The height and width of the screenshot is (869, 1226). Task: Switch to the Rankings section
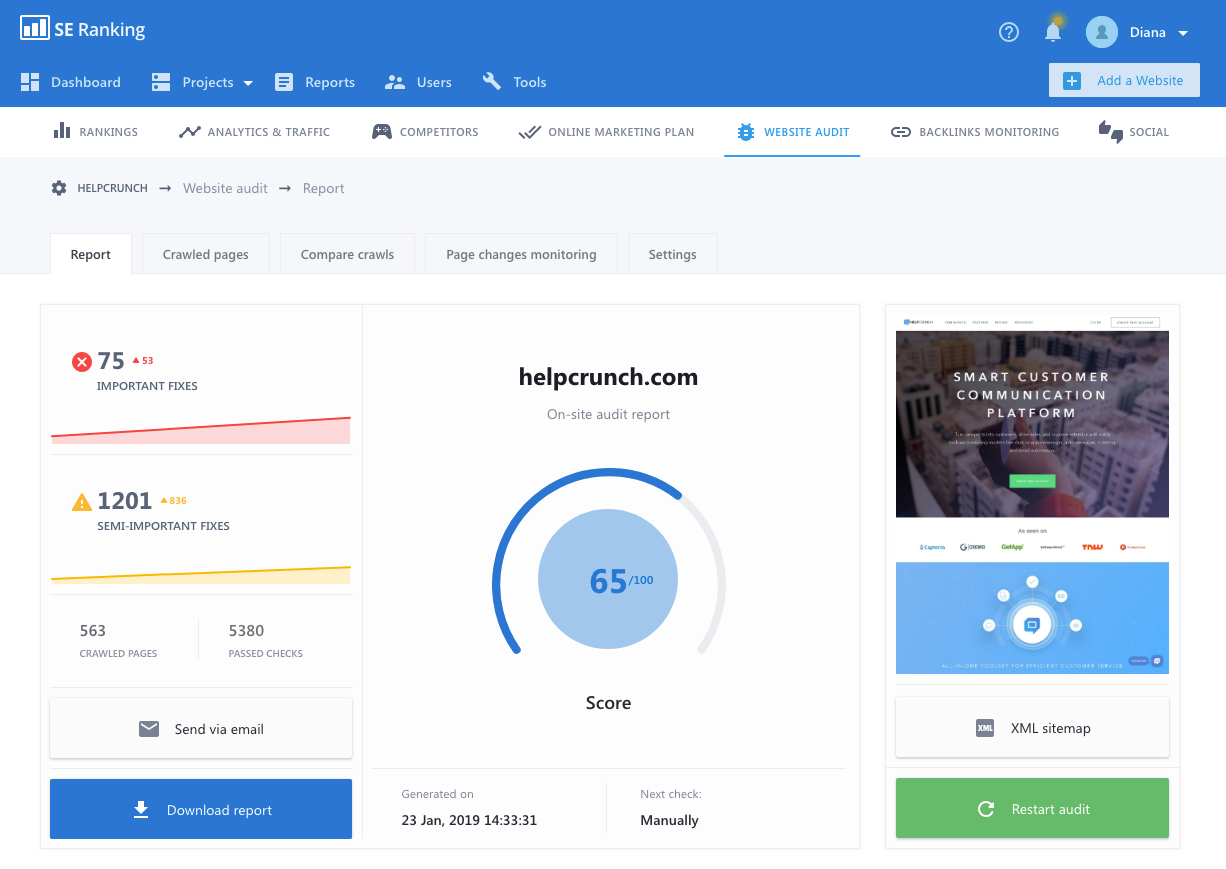click(95, 132)
